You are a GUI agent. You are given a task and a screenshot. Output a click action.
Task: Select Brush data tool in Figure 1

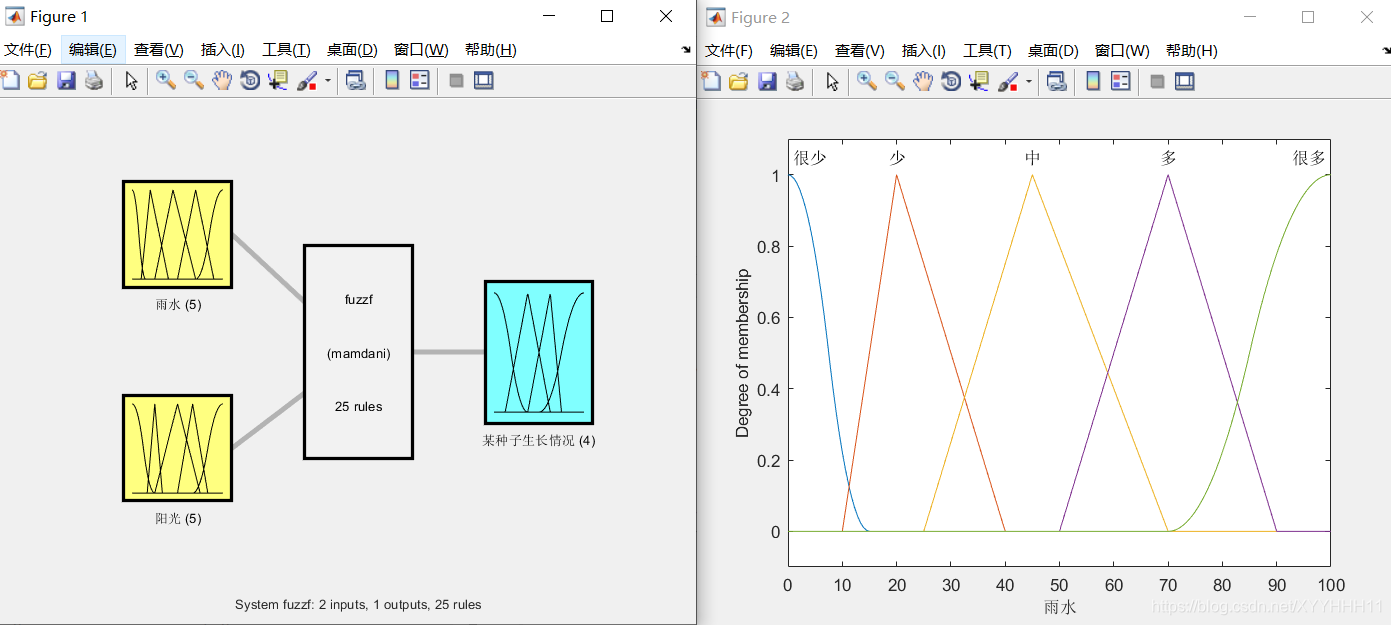[308, 81]
